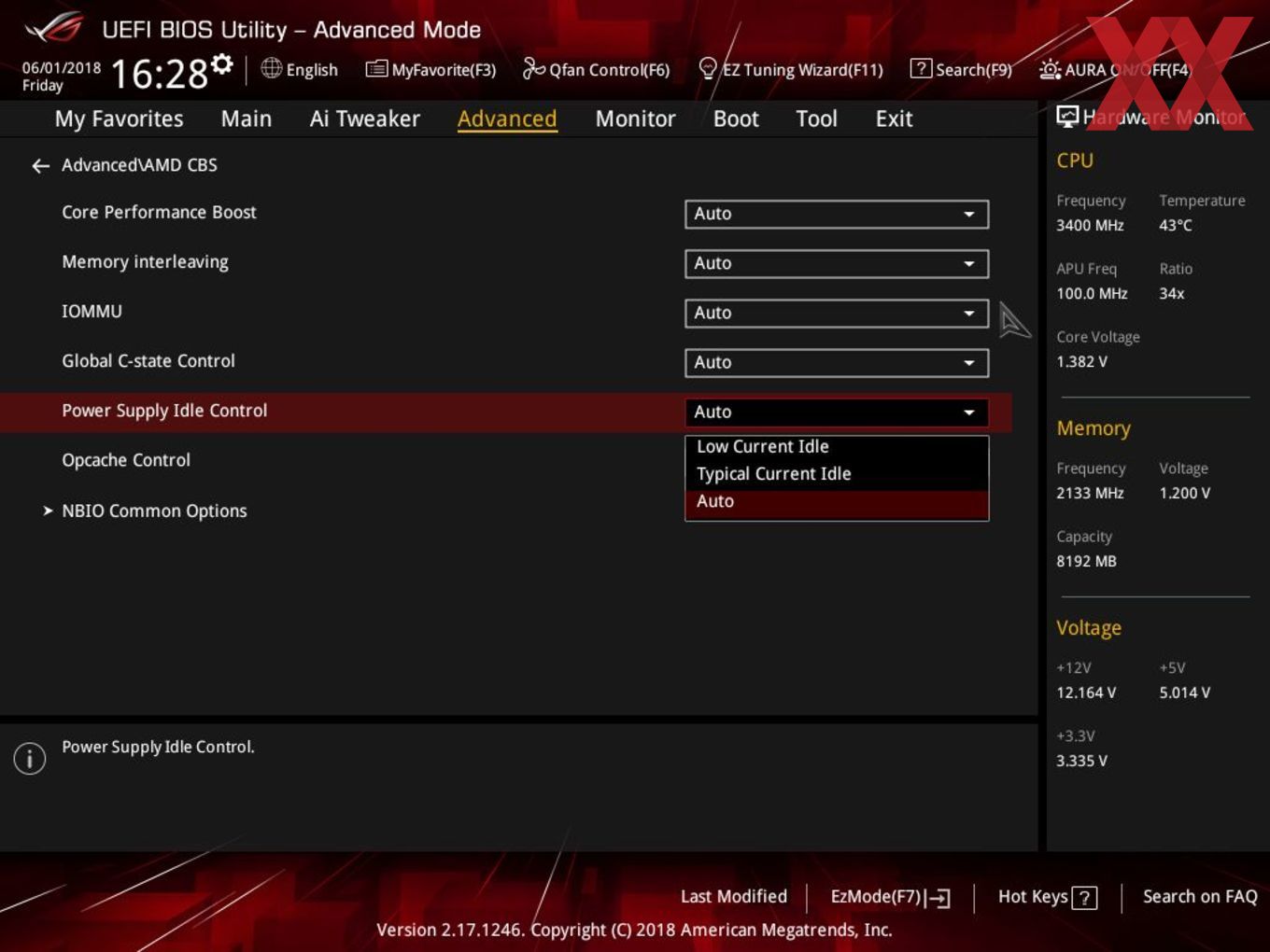
Task: Open the My Favorites tab
Action: [x=119, y=119]
